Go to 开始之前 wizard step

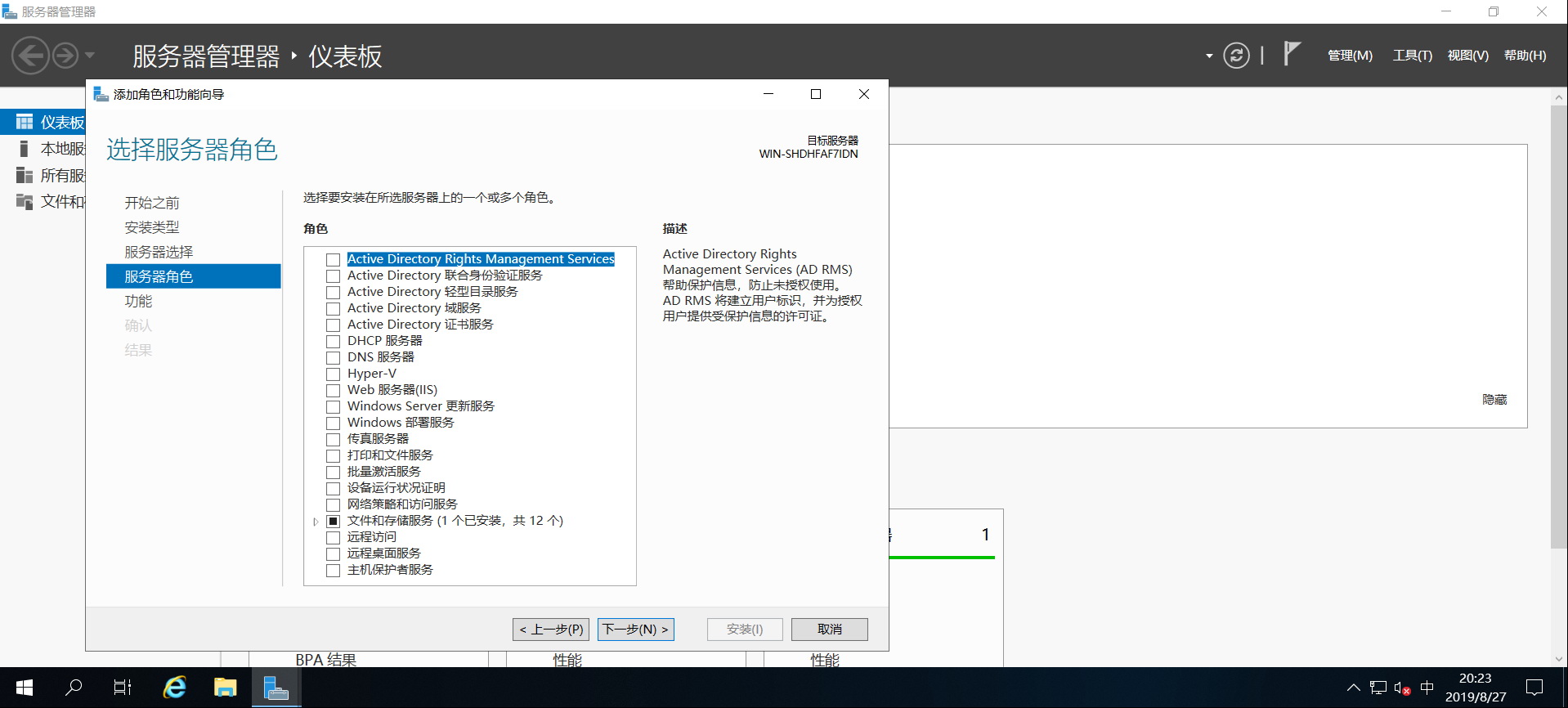pyautogui.click(x=152, y=203)
